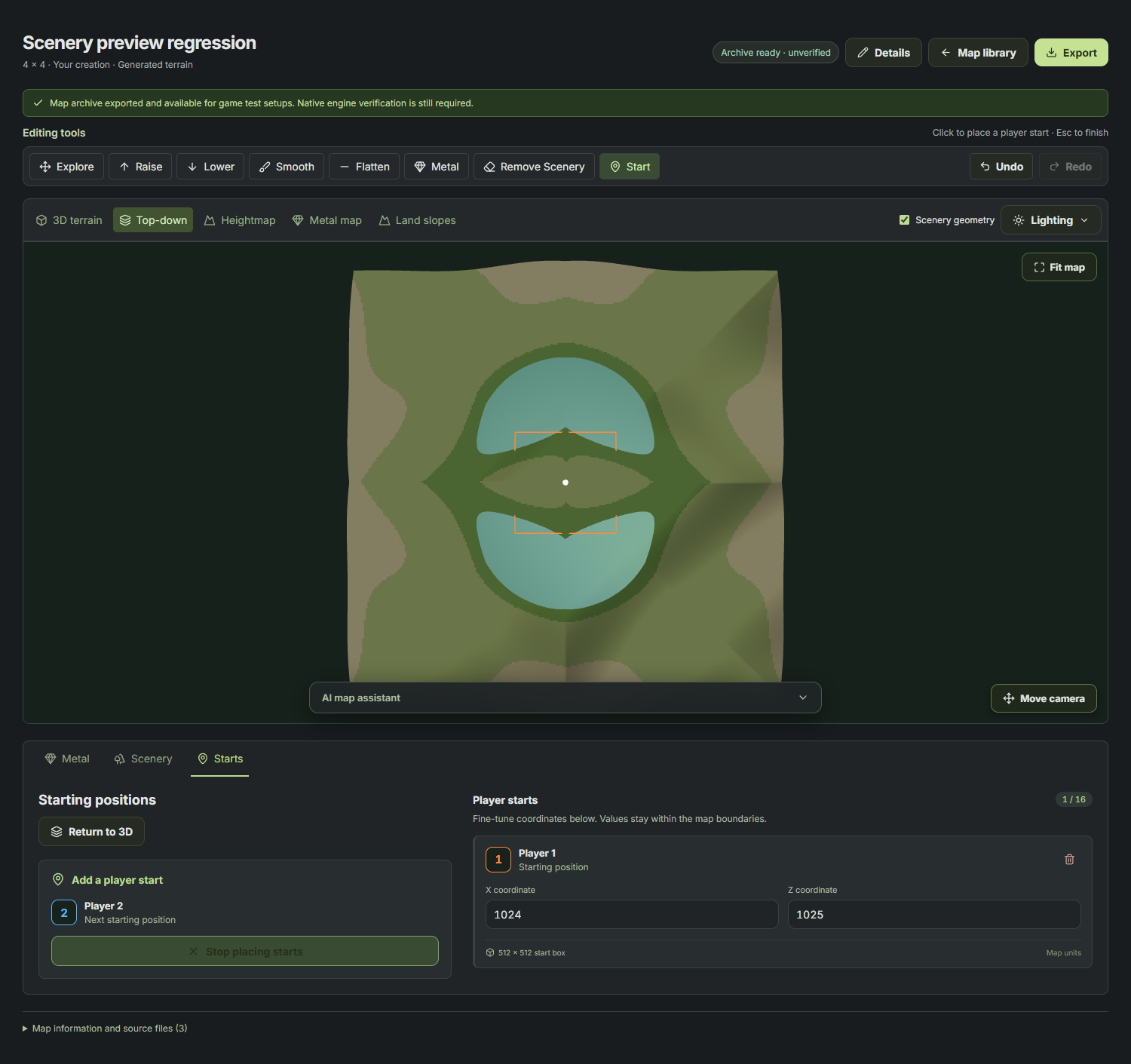Select the Lower terrain tool
Screen dimensions: 1131x1064
click(x=210, y=167)
